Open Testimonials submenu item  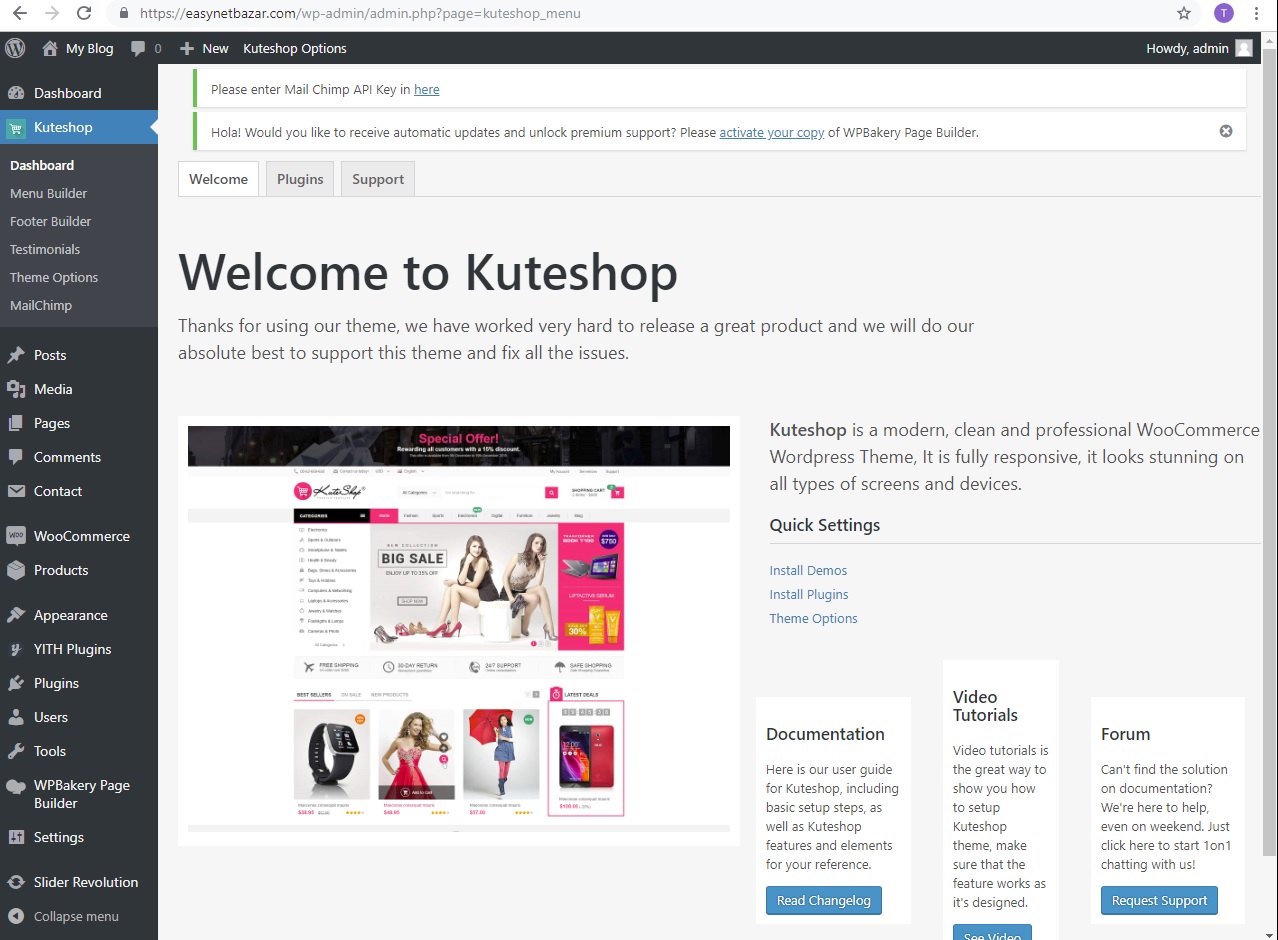pos(45,249)
